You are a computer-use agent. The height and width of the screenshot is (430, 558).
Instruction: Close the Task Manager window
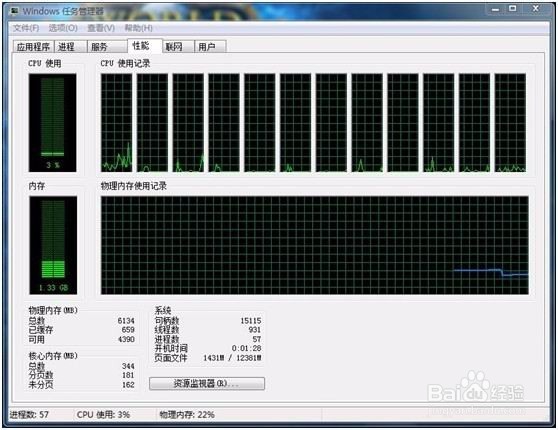536,9
